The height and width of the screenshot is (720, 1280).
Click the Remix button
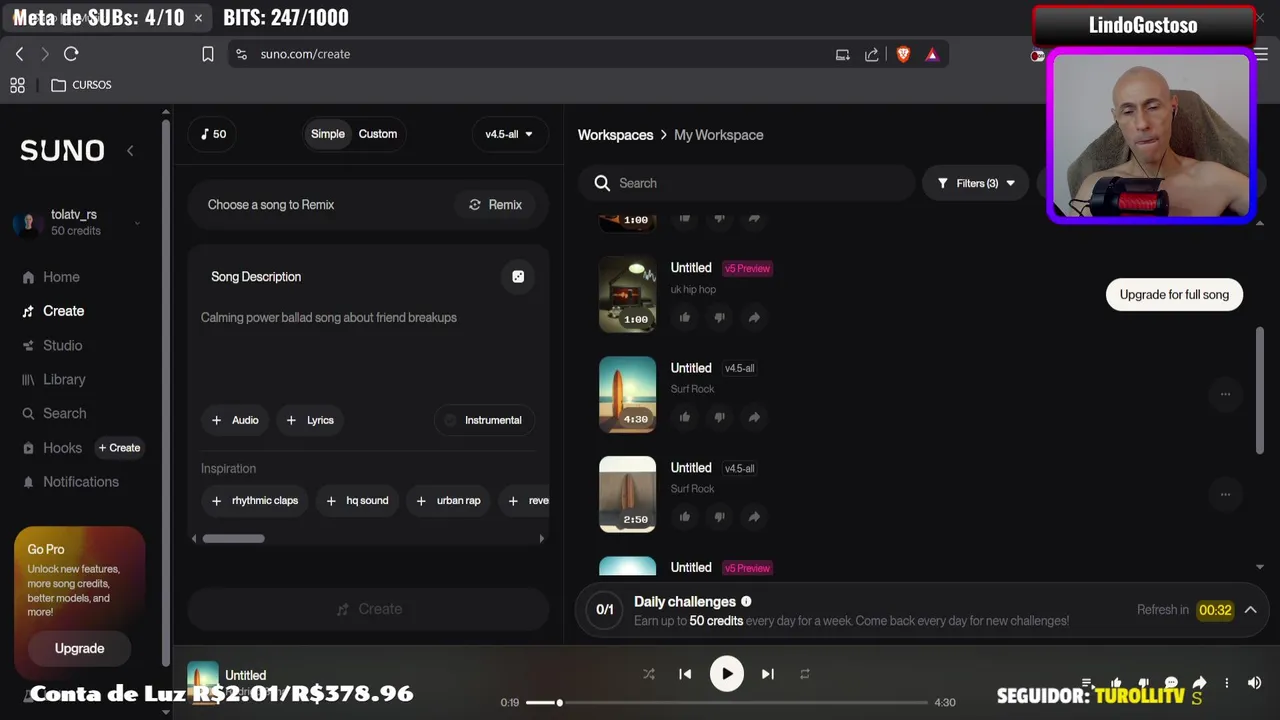(495, 205)
